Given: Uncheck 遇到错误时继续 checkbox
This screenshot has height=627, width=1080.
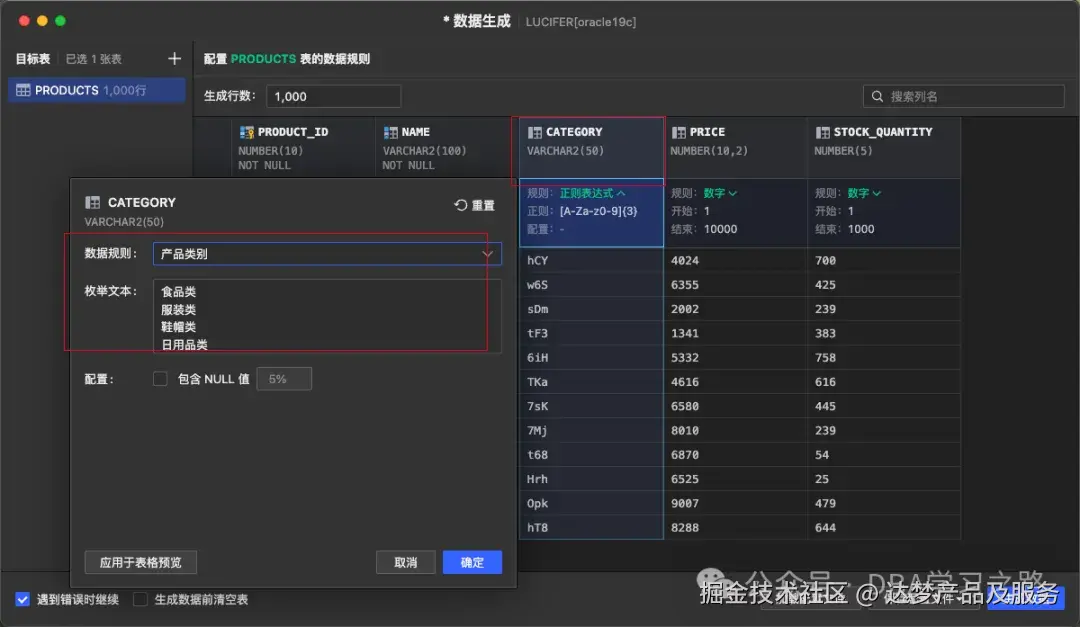Looking at the screenshot, I should 23,599.
